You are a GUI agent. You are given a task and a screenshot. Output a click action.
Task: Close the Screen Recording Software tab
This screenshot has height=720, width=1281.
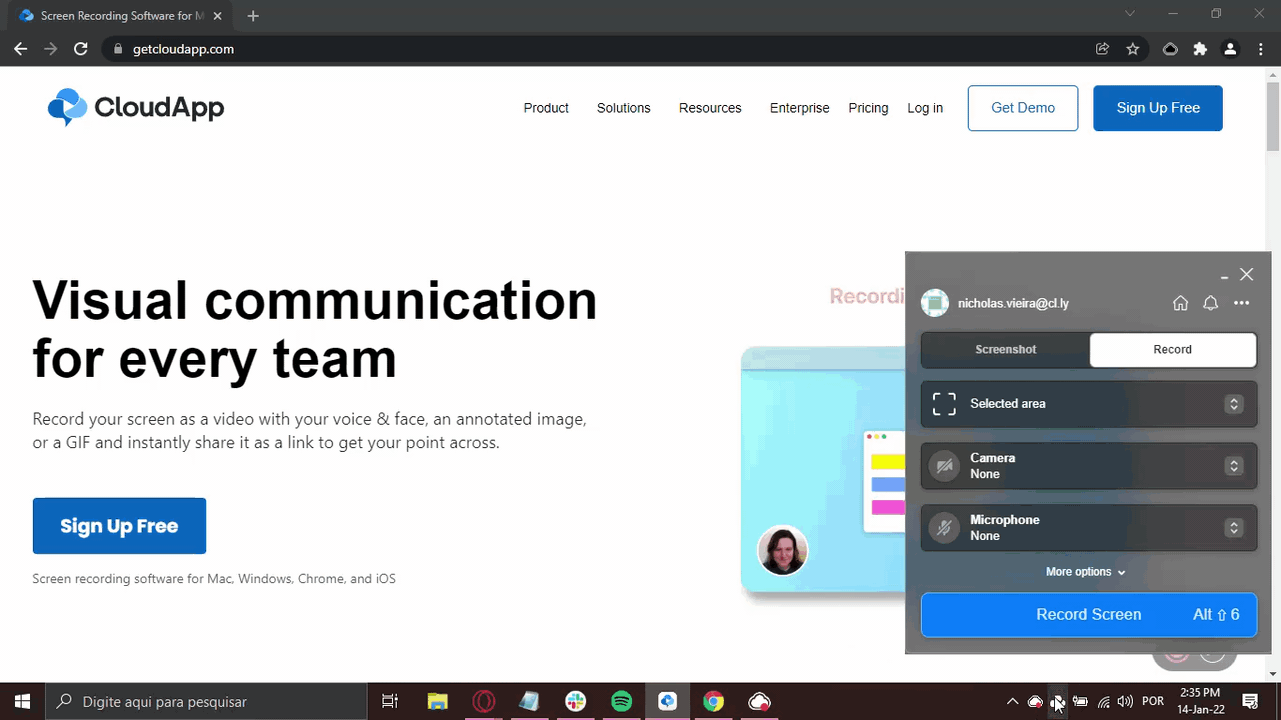[x=217, y=16]
